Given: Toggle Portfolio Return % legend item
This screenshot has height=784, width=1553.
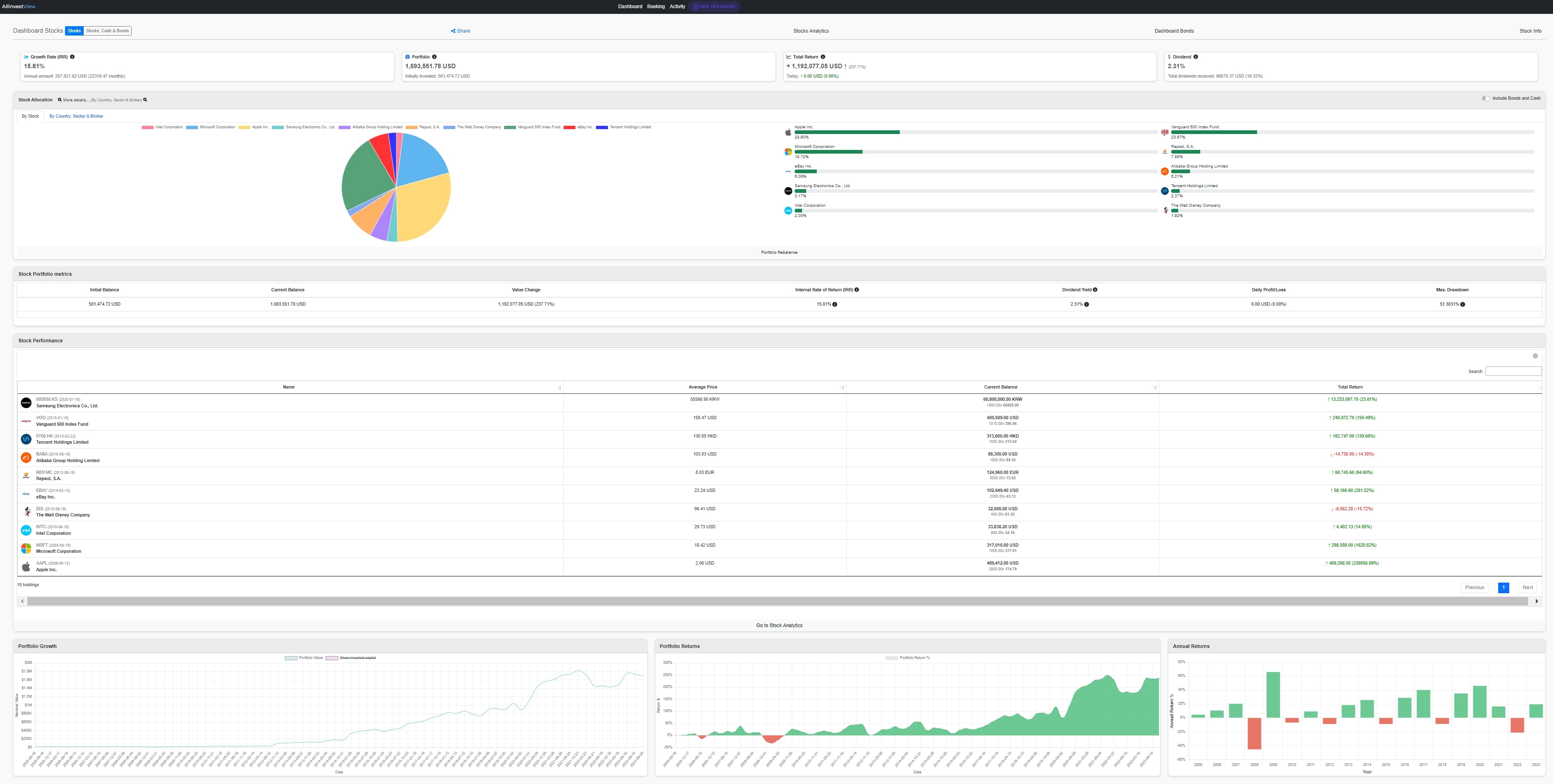Looking at the screenshot, I should (x=908, y=658).
